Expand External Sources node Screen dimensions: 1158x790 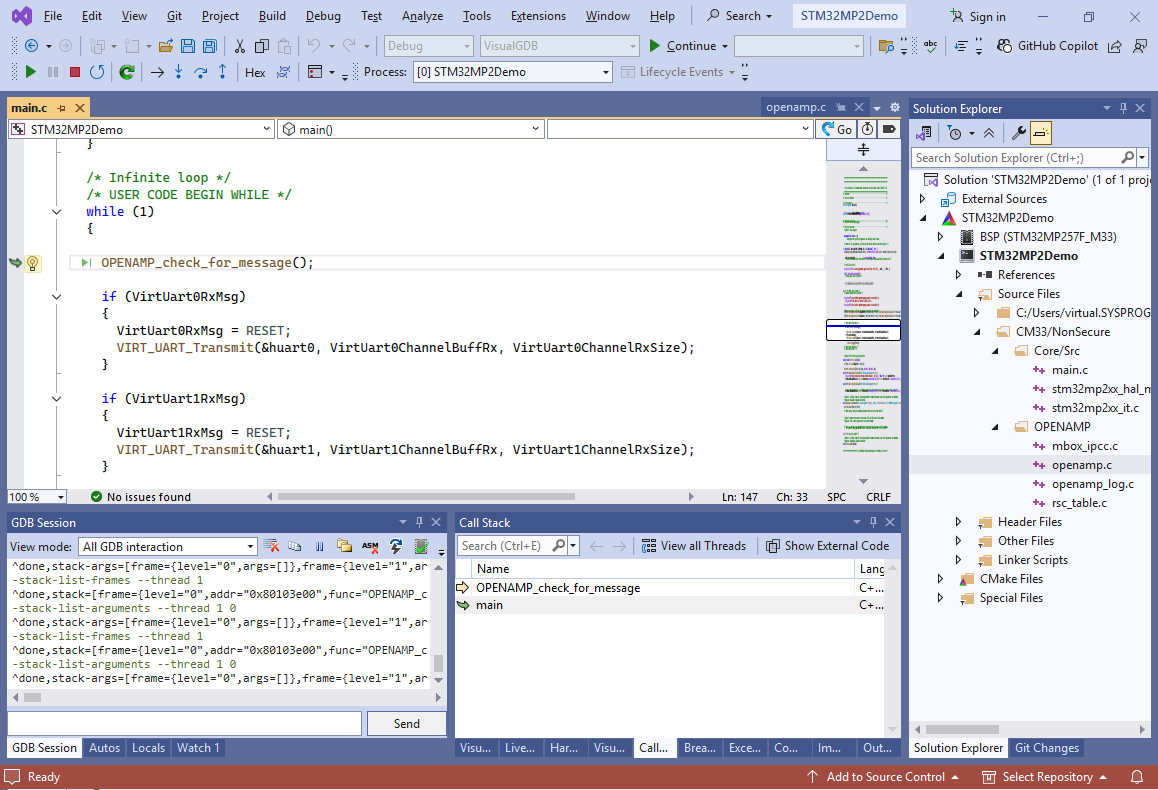pyautogui.click(x=922, y=199)
